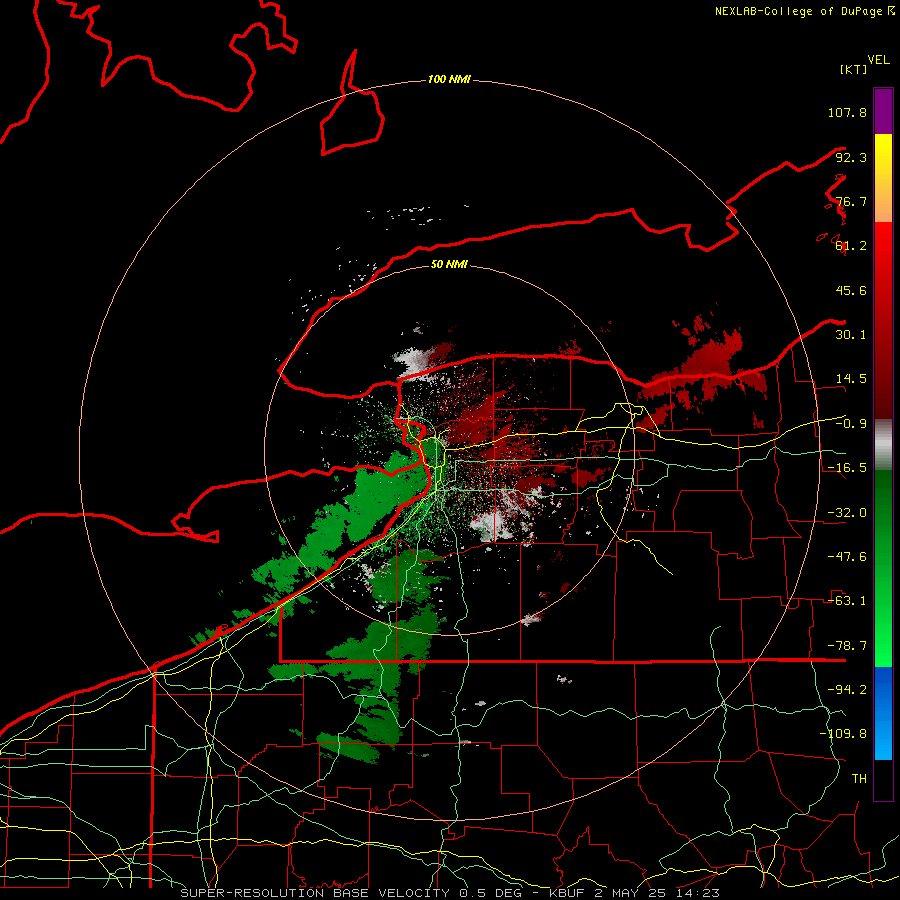Click the 30.1 velocity scale value
The image size is (900, 900).
point(851,335)
